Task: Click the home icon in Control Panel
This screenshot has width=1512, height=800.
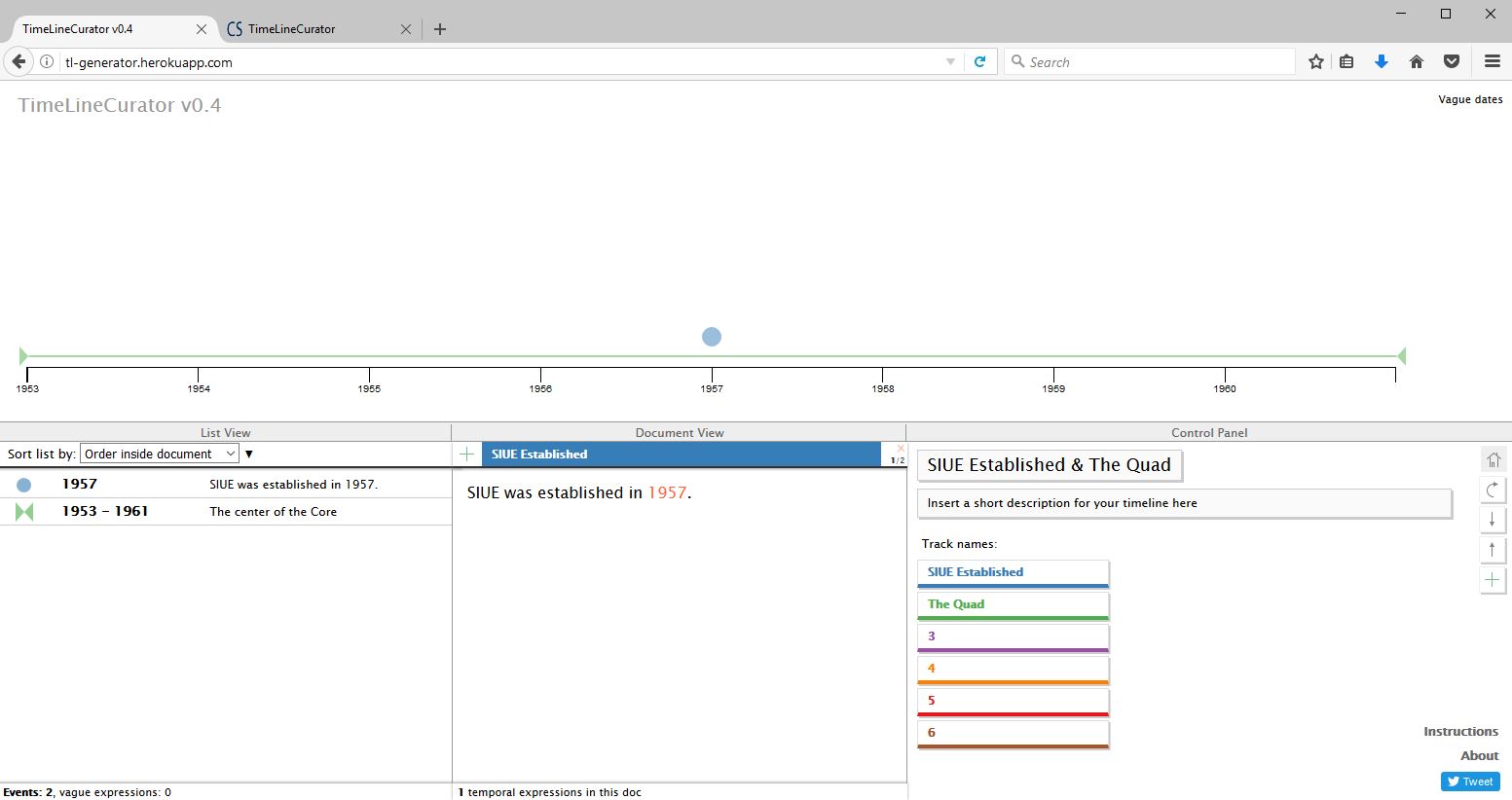Action: click(1493, 459)
